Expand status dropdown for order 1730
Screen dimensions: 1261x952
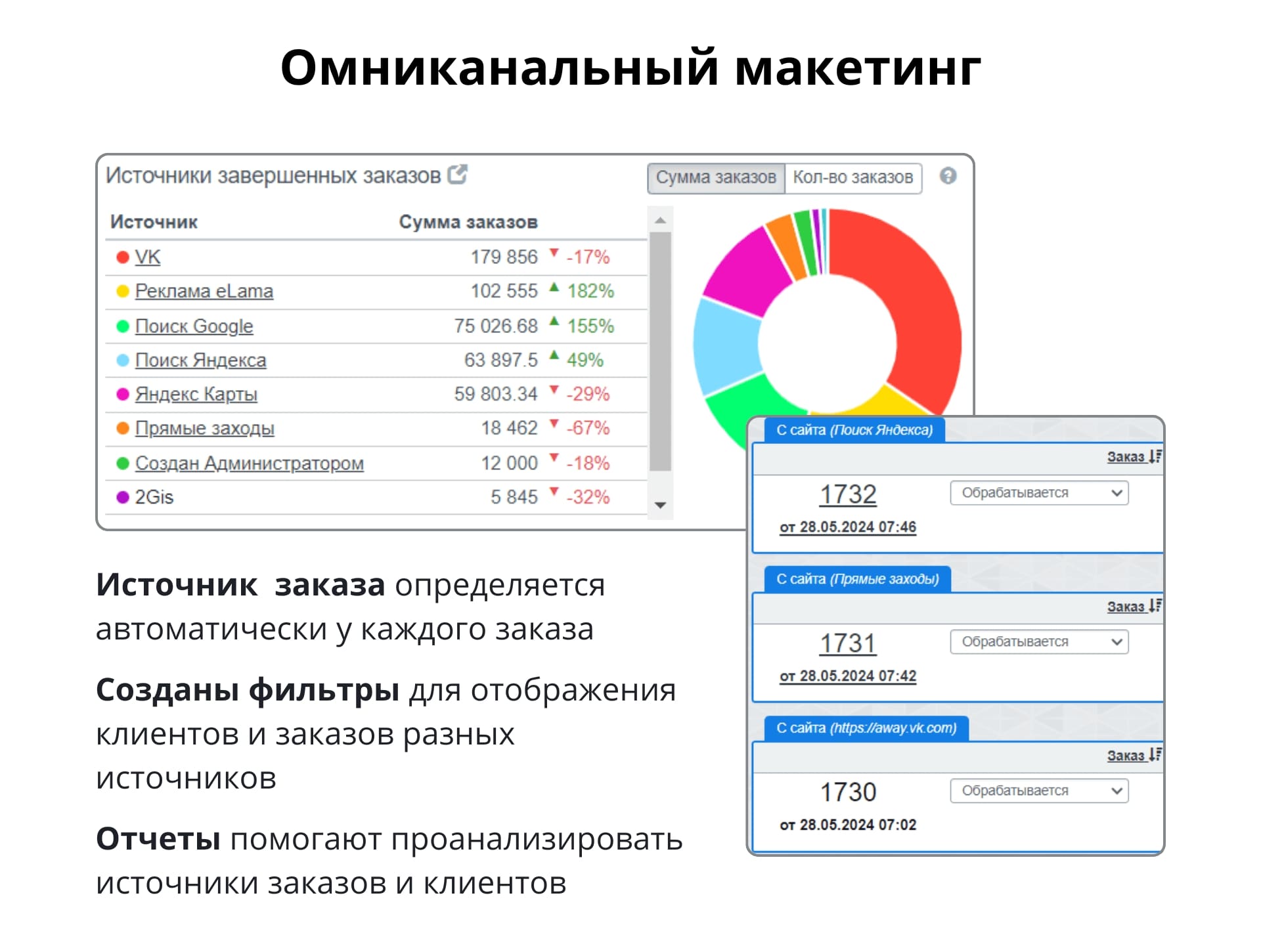click(1039, 791)
